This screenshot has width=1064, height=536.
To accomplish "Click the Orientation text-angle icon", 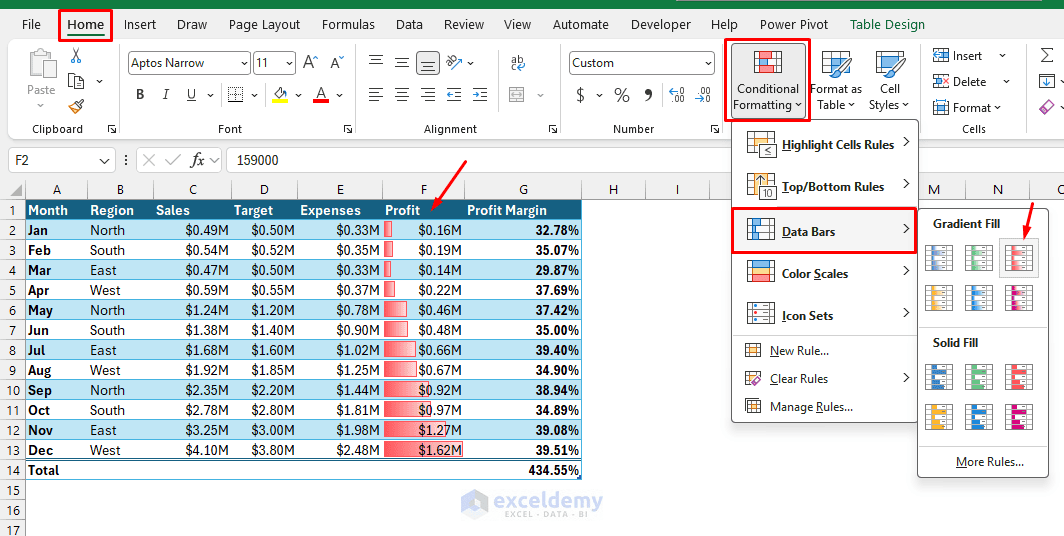I will pos(455,62).
